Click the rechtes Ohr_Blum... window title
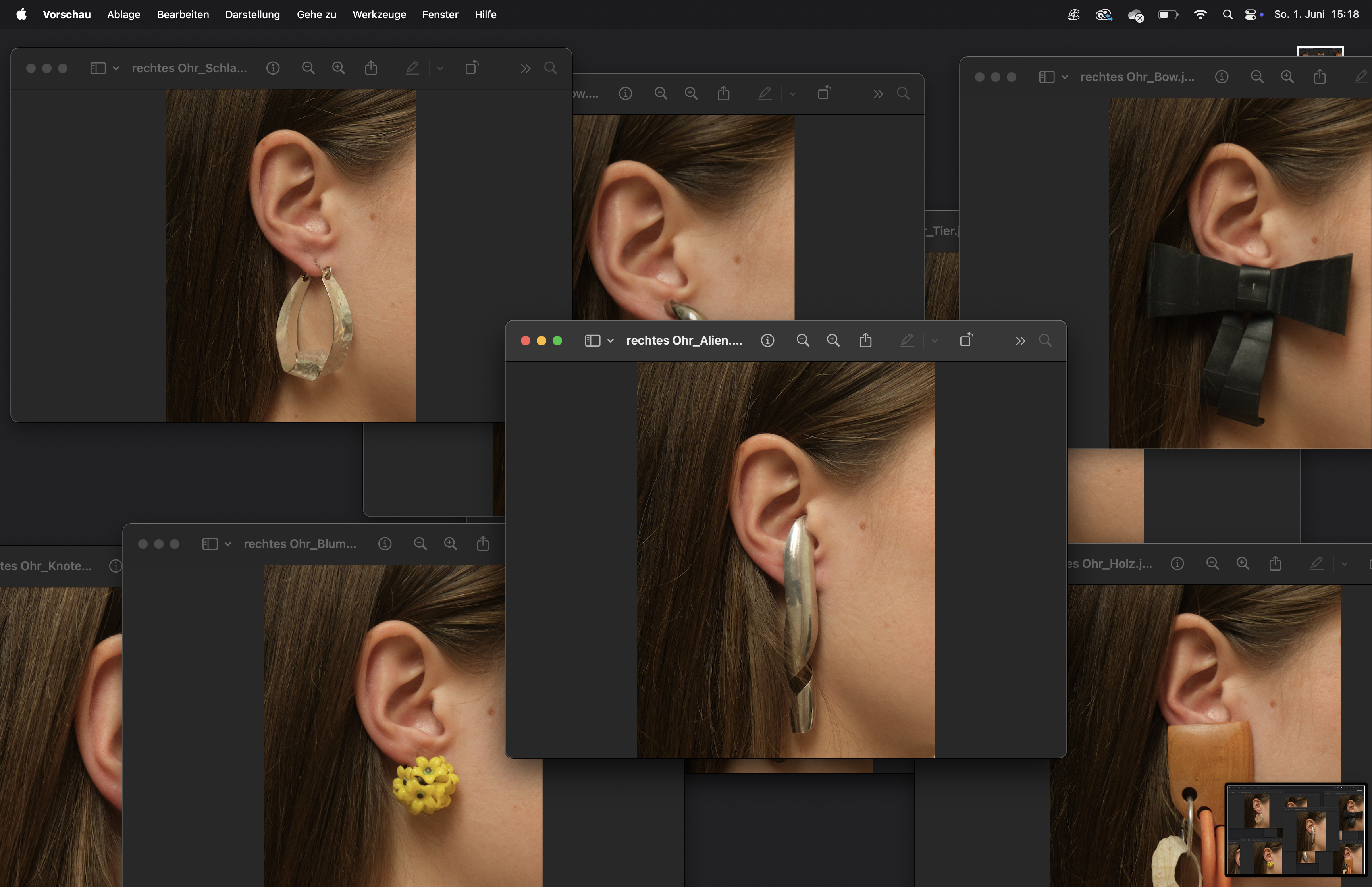 299,544
